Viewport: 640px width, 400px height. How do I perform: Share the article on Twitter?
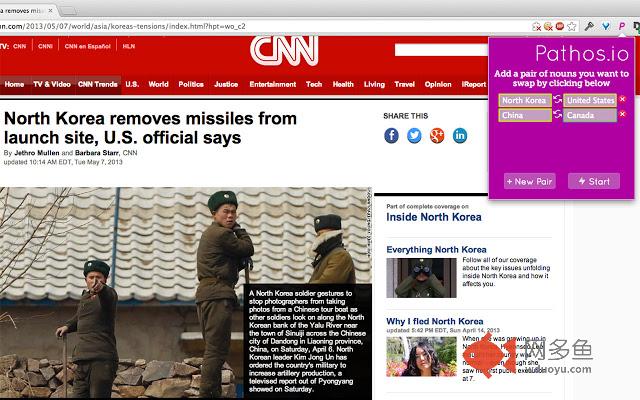(414, 136)
